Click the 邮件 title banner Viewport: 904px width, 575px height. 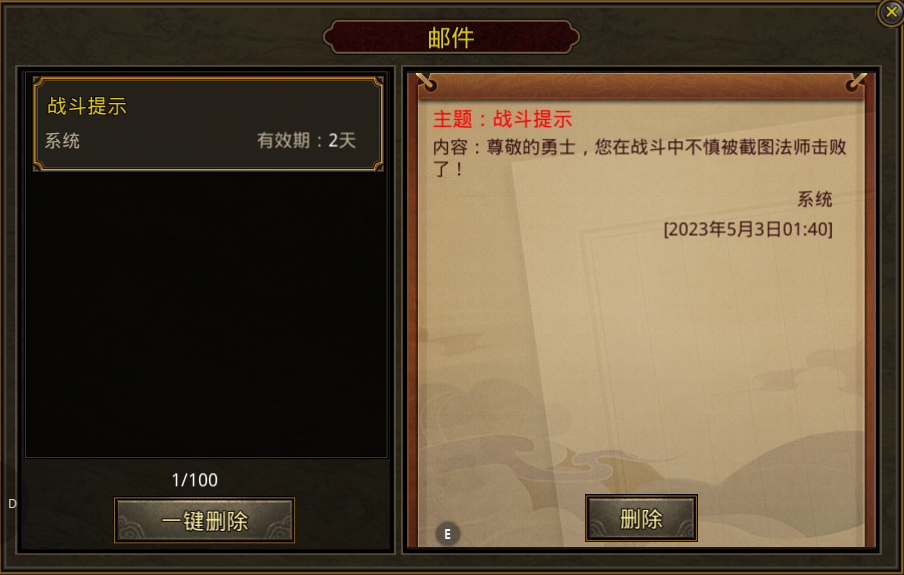click(451, 37)
